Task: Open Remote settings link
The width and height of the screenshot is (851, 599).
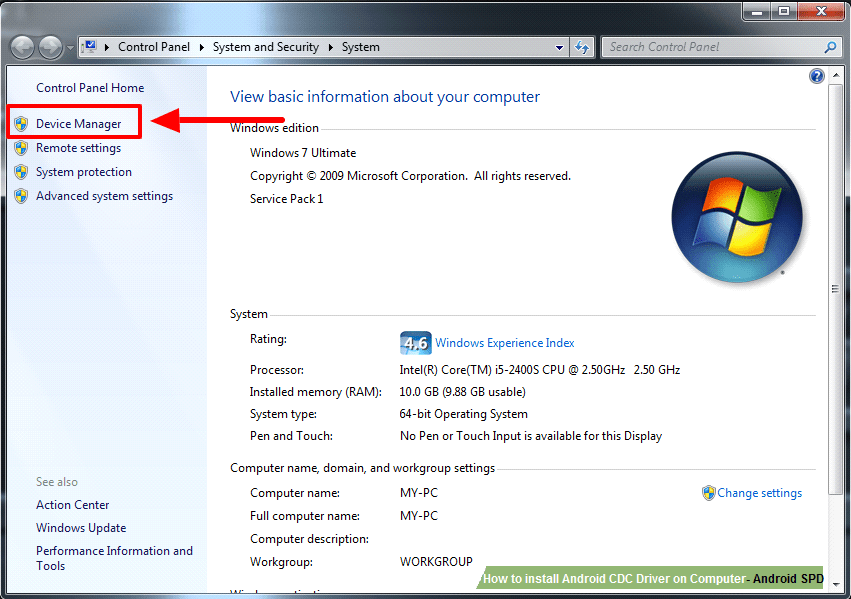Action: [x=79, y=148]
